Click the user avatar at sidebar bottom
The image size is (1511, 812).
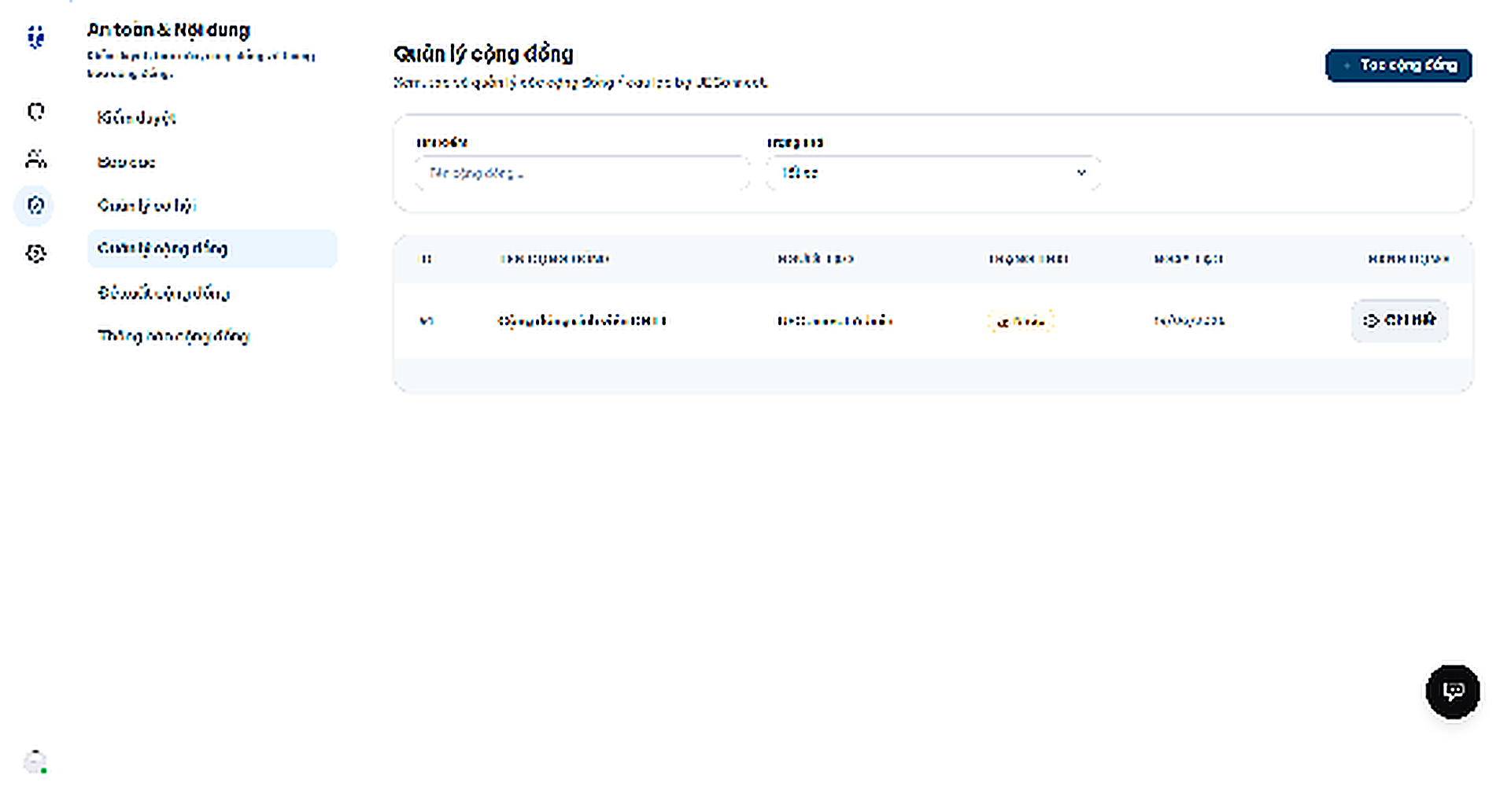35,762
